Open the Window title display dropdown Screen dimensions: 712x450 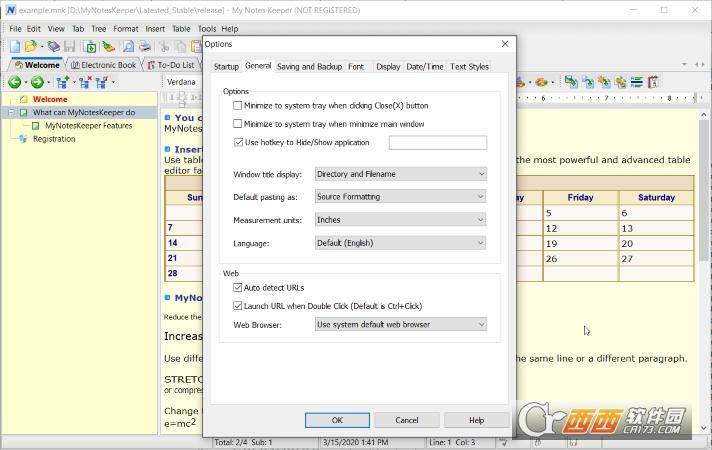coord(401,174)
